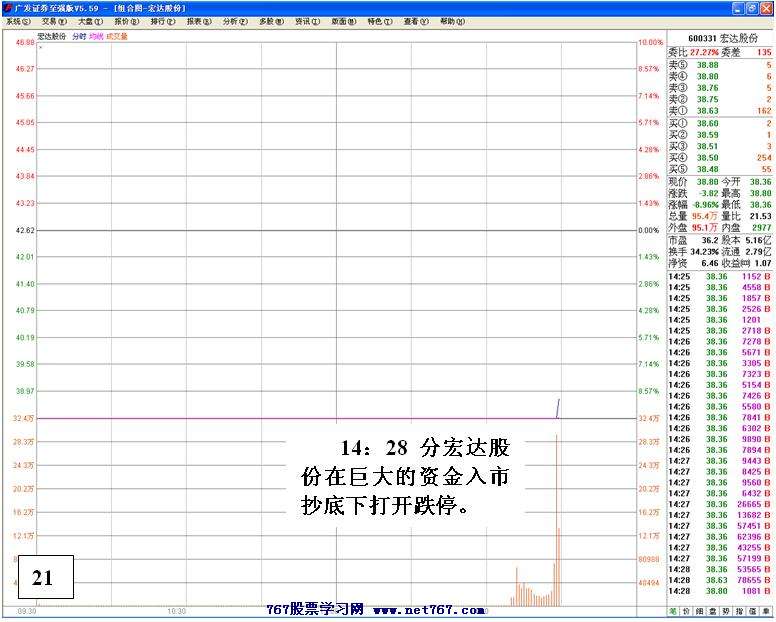The height and width of the screenshot is (622, 776).
Task: Select the 14:27 trade row with 62396 volume
Action: tap(720, 537)
